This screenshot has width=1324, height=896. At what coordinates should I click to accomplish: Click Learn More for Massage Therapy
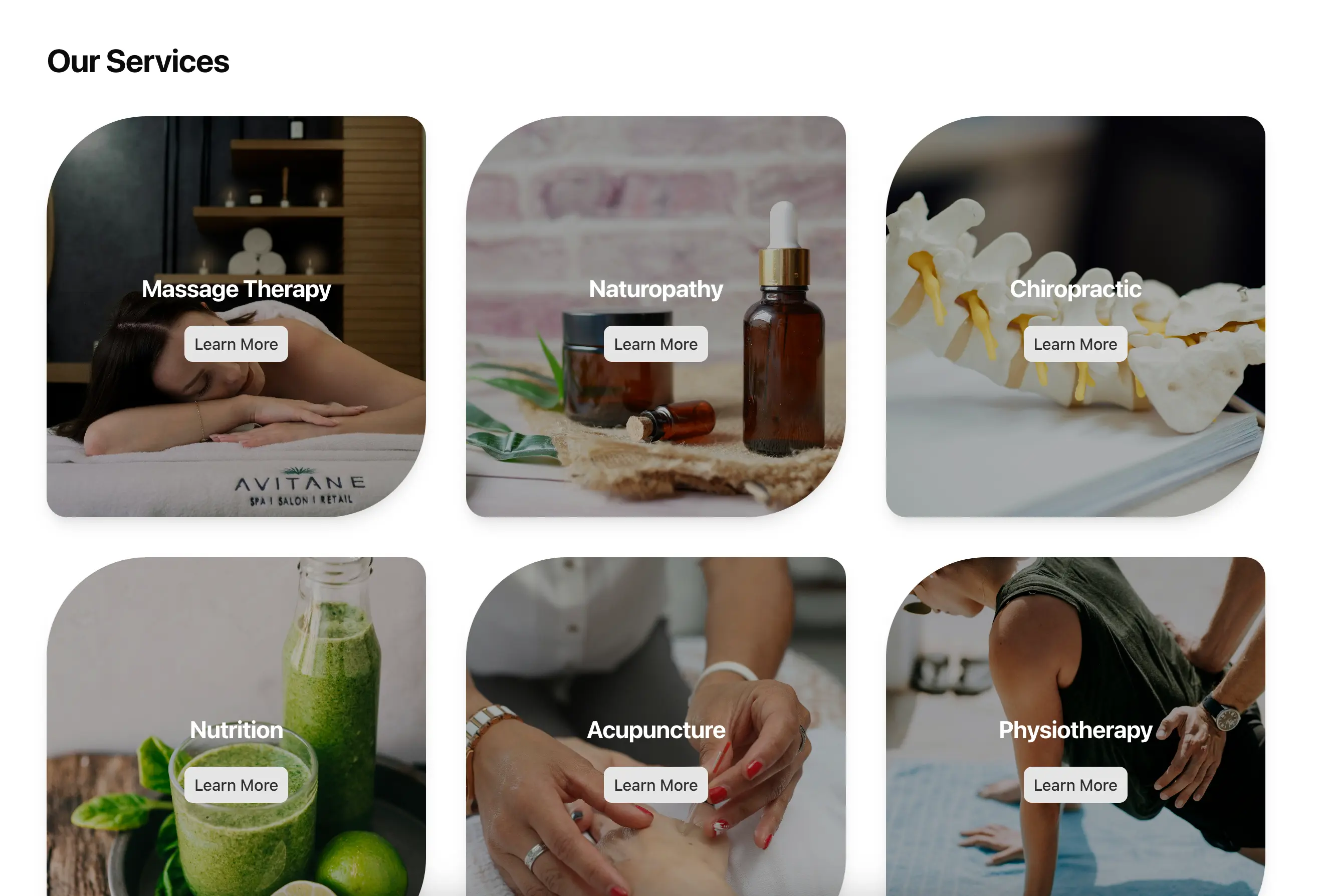pyautogui.click(x=236, y=344)
